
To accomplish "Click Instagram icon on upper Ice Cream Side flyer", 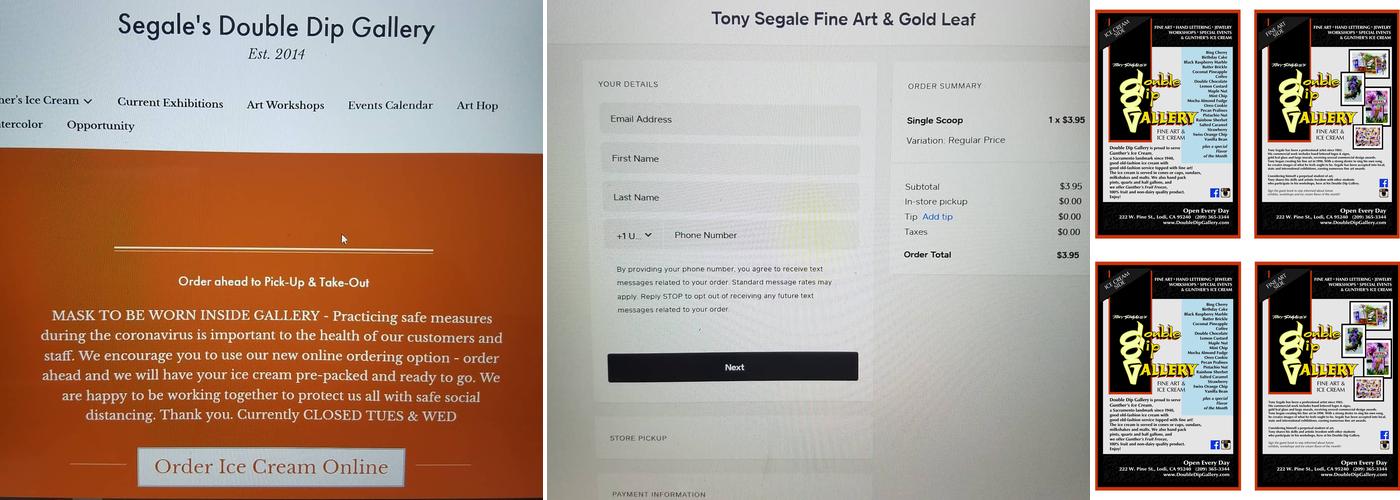I will pyautogui.click(x=1226, y=192).
